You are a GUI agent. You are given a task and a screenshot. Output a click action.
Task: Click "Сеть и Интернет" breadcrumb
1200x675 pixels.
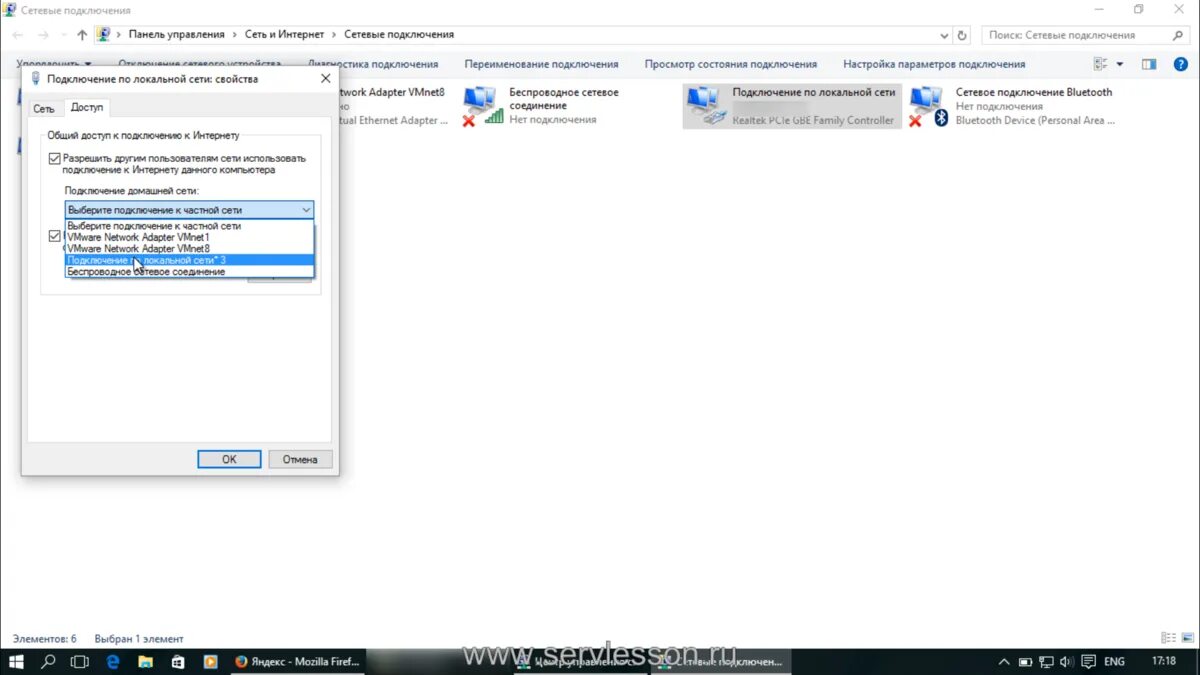(x=285, y=35)
